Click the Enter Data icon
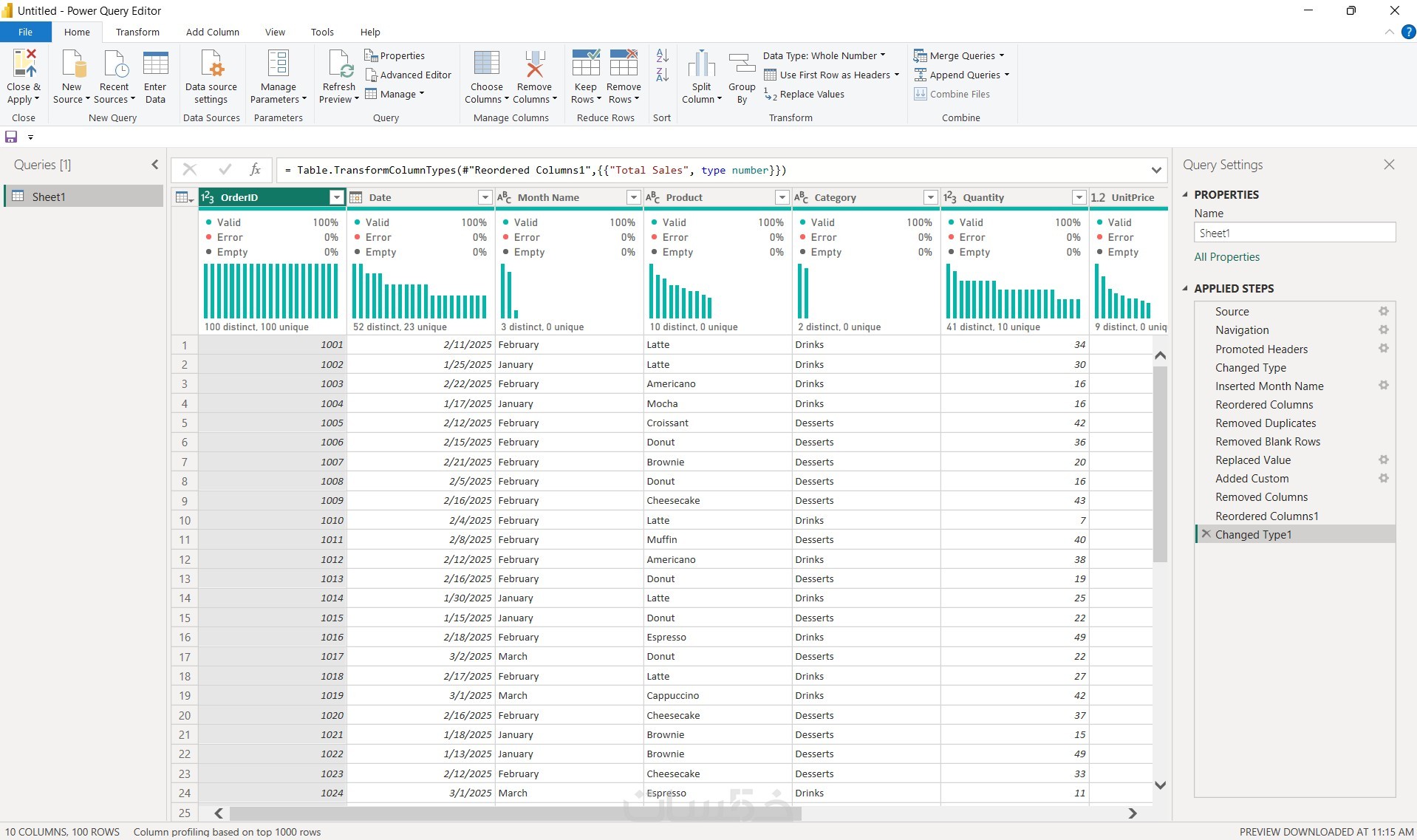Viewport: 1417px width, 840px height. [155, 64]
